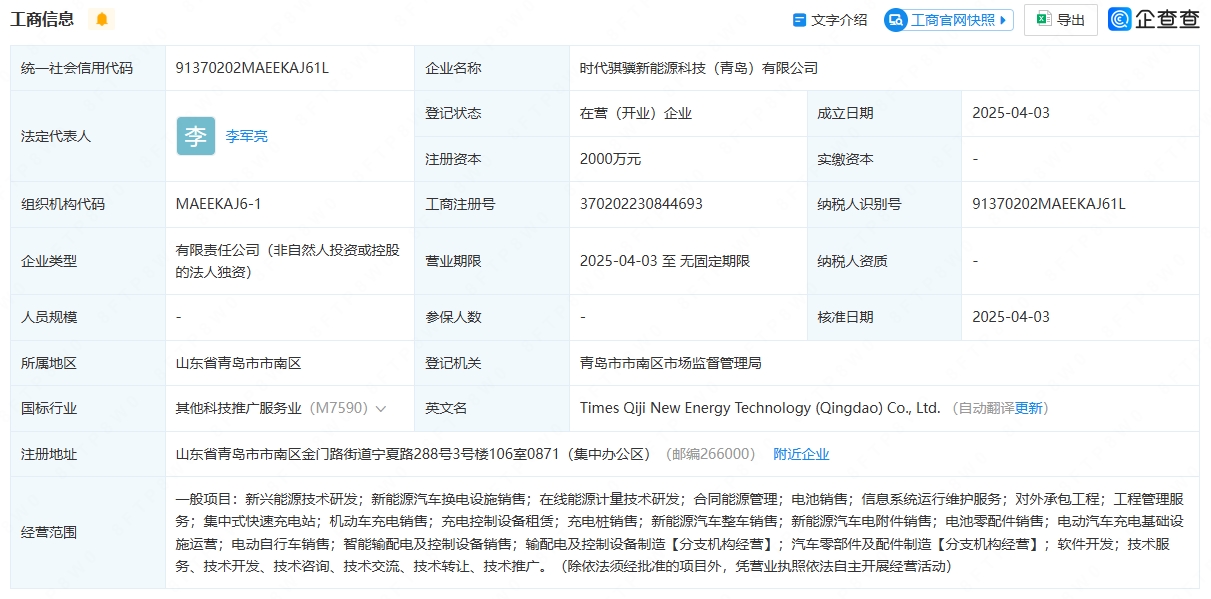
Task: Expand the 国标行业 chevron dropdown
Action: pos(381,409)
